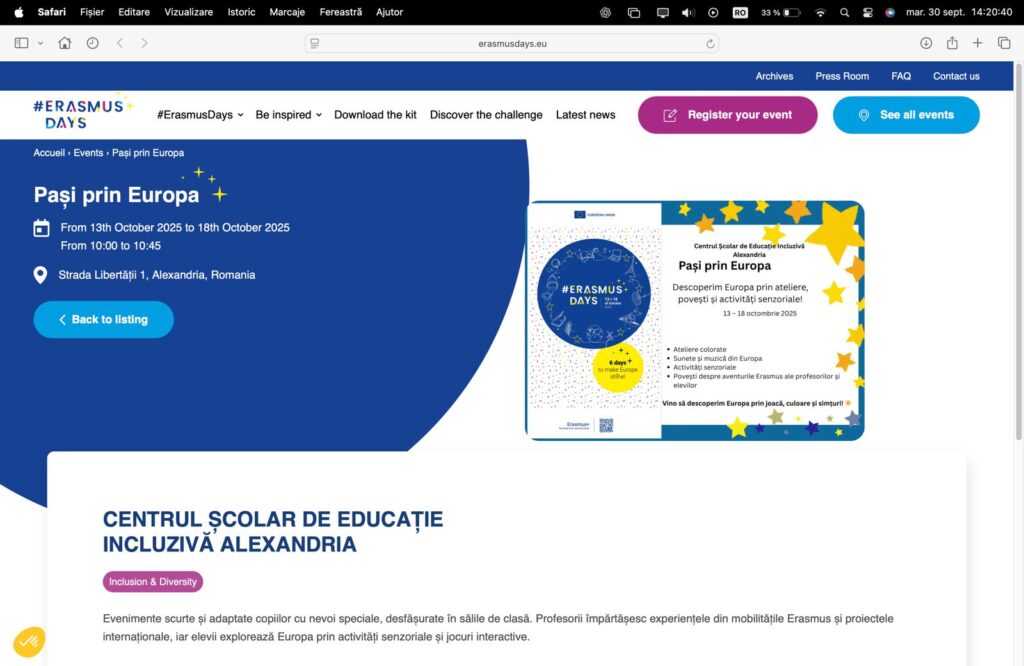Click the yellow checkmark widget icon
Viewport: 1024px width, 666px height.
(29, 642)
